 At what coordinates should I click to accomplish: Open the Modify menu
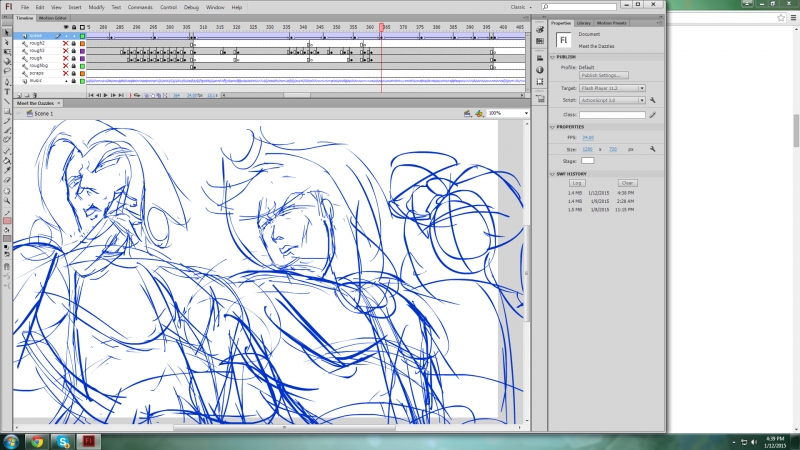[96, 7]
